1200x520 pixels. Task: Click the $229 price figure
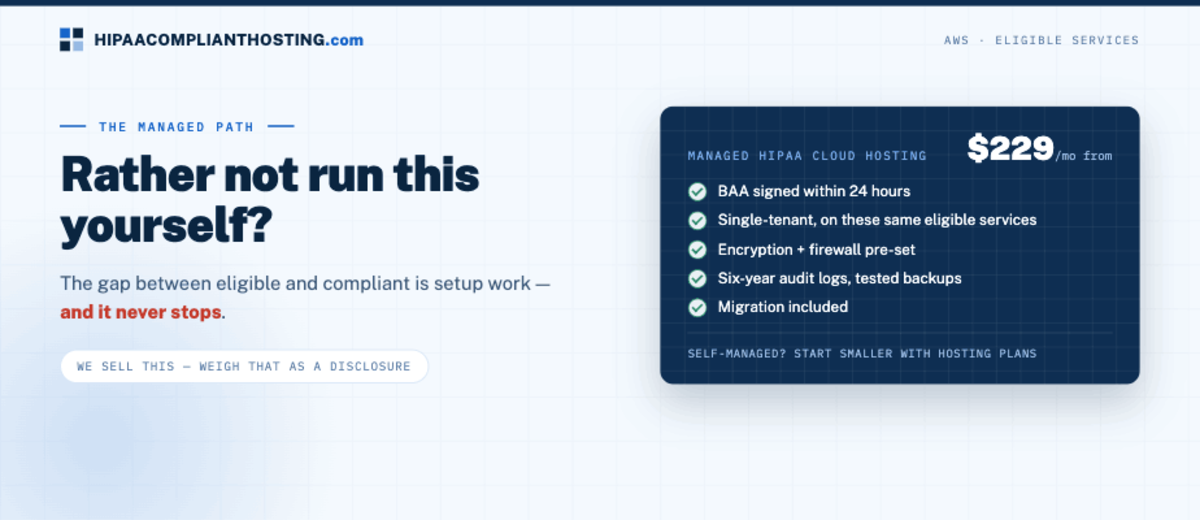1010,149
